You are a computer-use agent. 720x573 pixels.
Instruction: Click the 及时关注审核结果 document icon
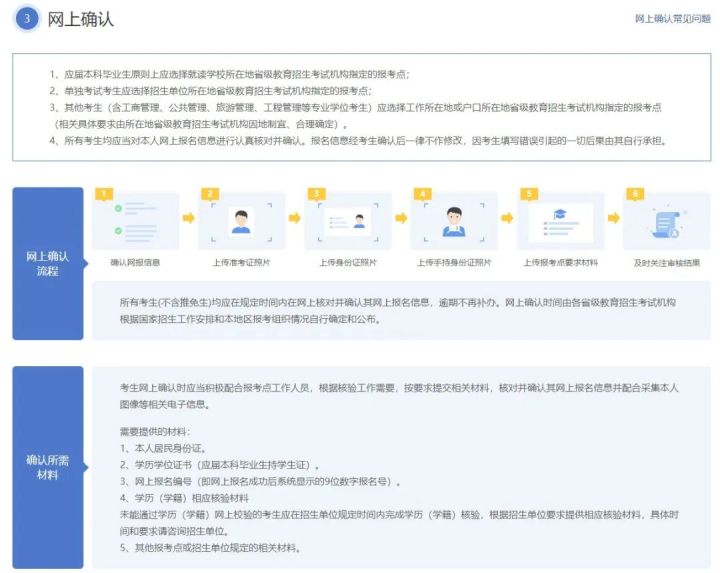click(666, 223)
